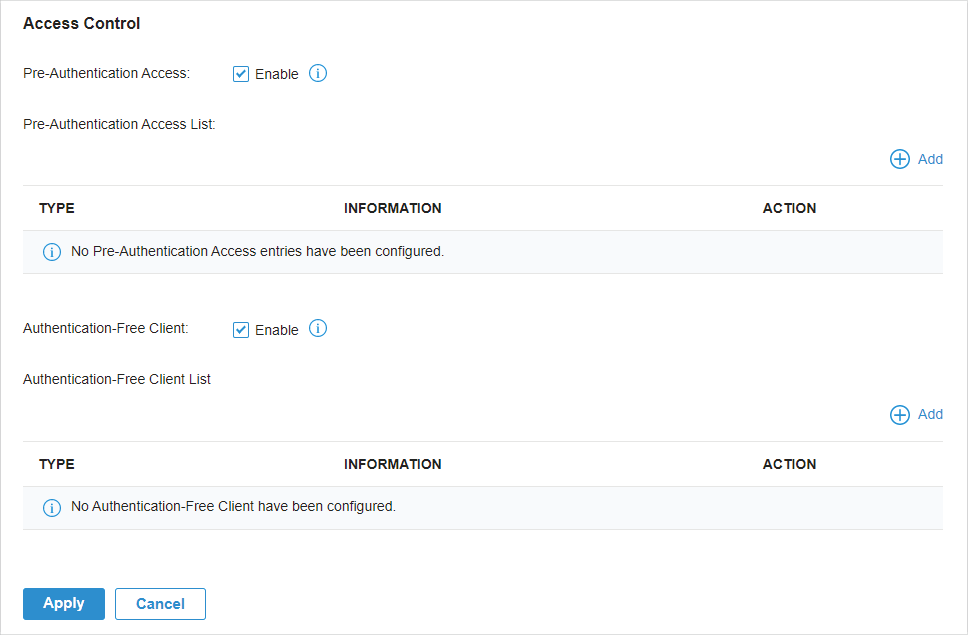Click info icon in empty Pre-Authentication Access row

(52, 252)
